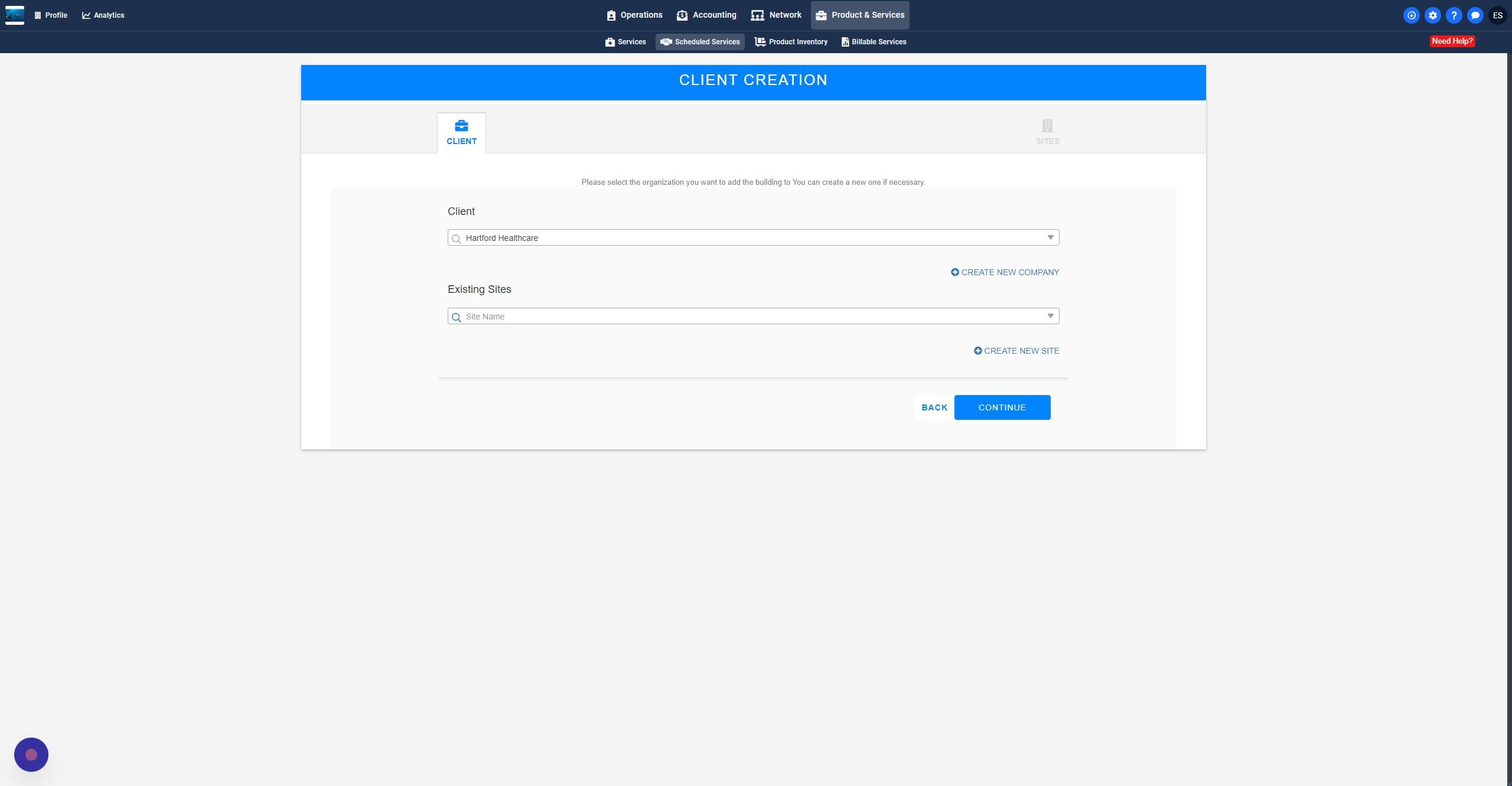Open the download circle icon in header
The image size is (1512, 786).
tap(1411, 15)
